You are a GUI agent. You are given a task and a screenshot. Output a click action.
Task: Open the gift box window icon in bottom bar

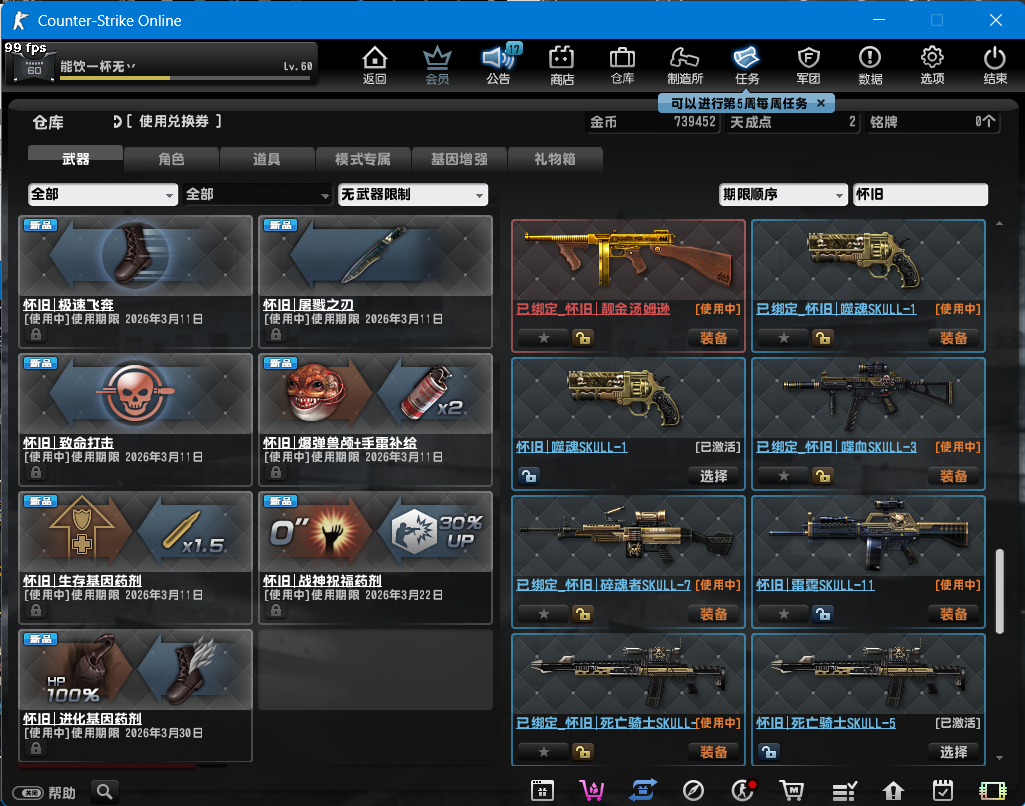(x=543, y=791)
